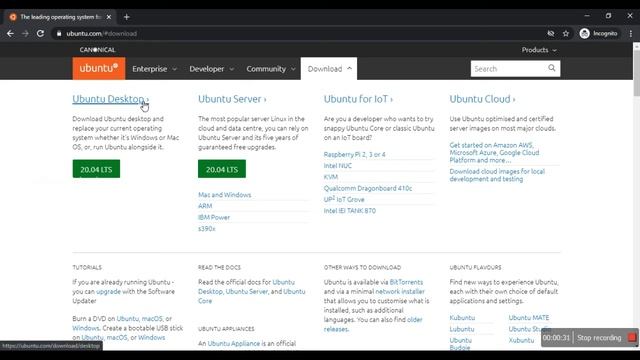Open the Ubuntu Server heading link

232,99
